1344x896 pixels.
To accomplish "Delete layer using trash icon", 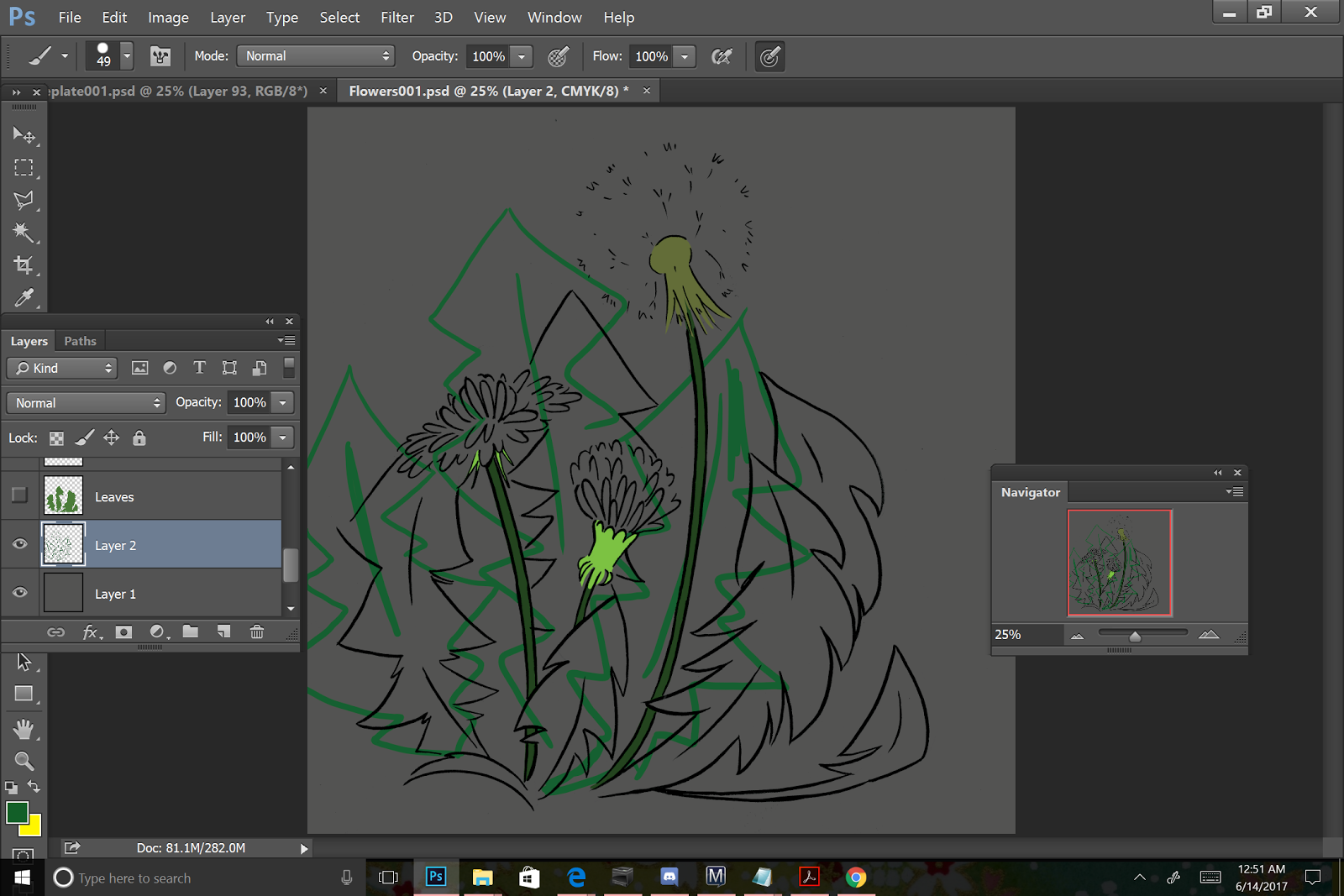I will click(257, 631).
